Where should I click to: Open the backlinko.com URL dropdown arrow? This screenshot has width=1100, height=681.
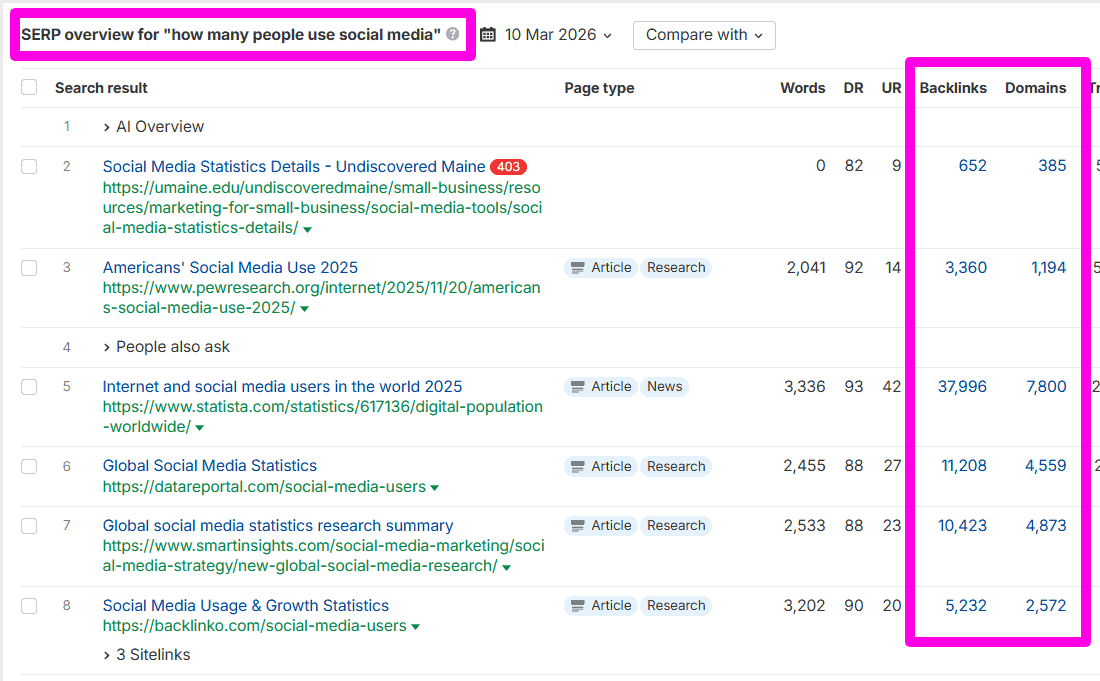coord(415,627)
